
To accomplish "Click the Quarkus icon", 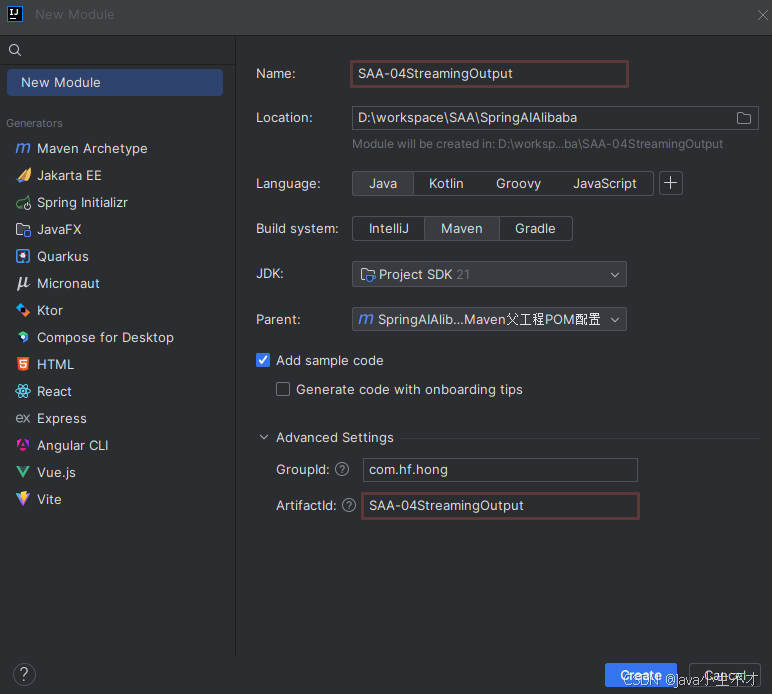I will pos(23,256).
